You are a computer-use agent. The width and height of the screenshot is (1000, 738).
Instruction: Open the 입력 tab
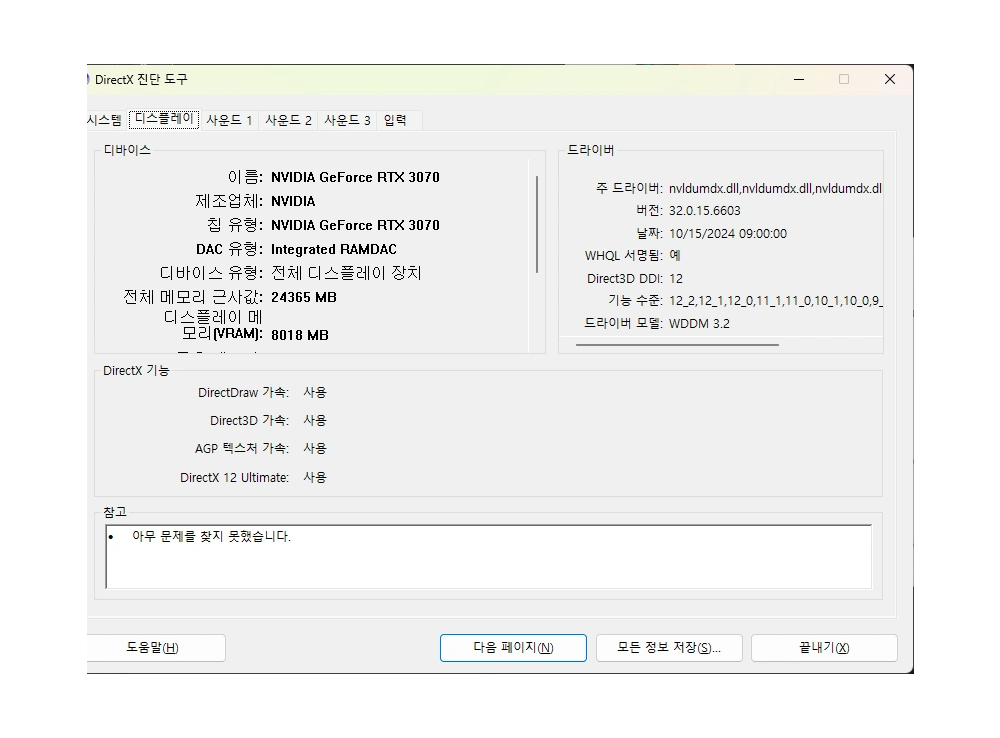coord(395,120)
